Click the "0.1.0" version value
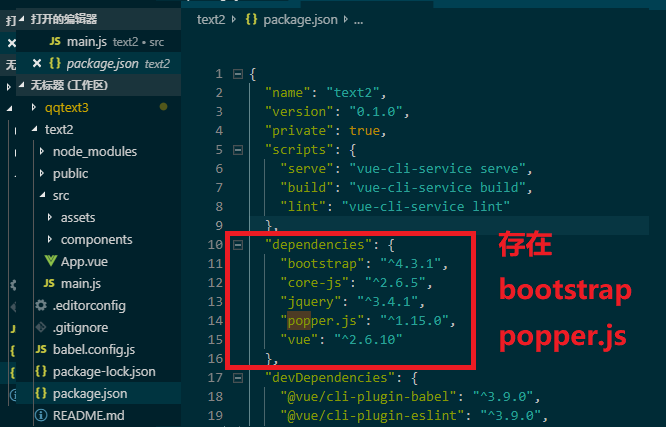 click(x=375, y=112)
